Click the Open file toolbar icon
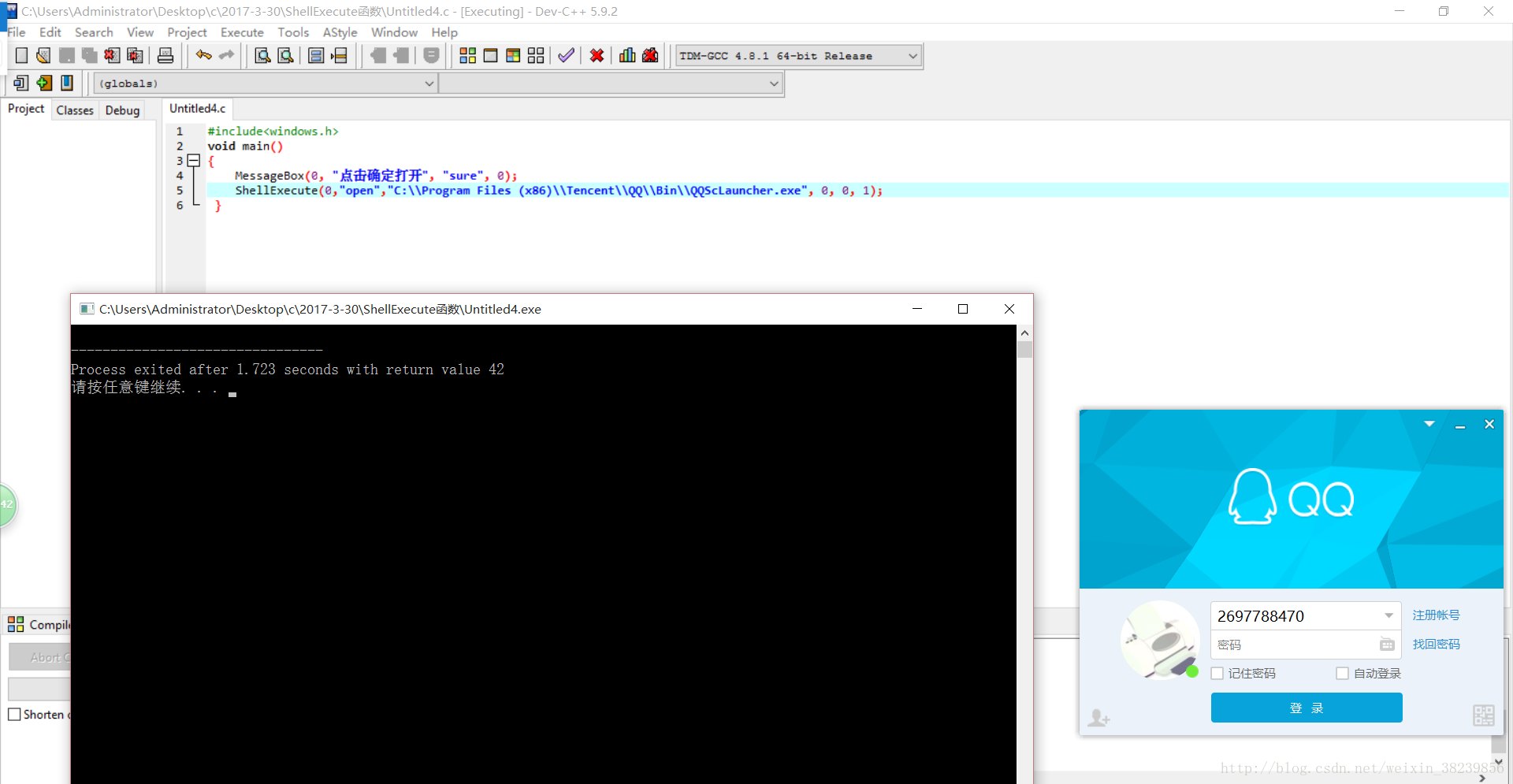 click(x=43, y=55)
